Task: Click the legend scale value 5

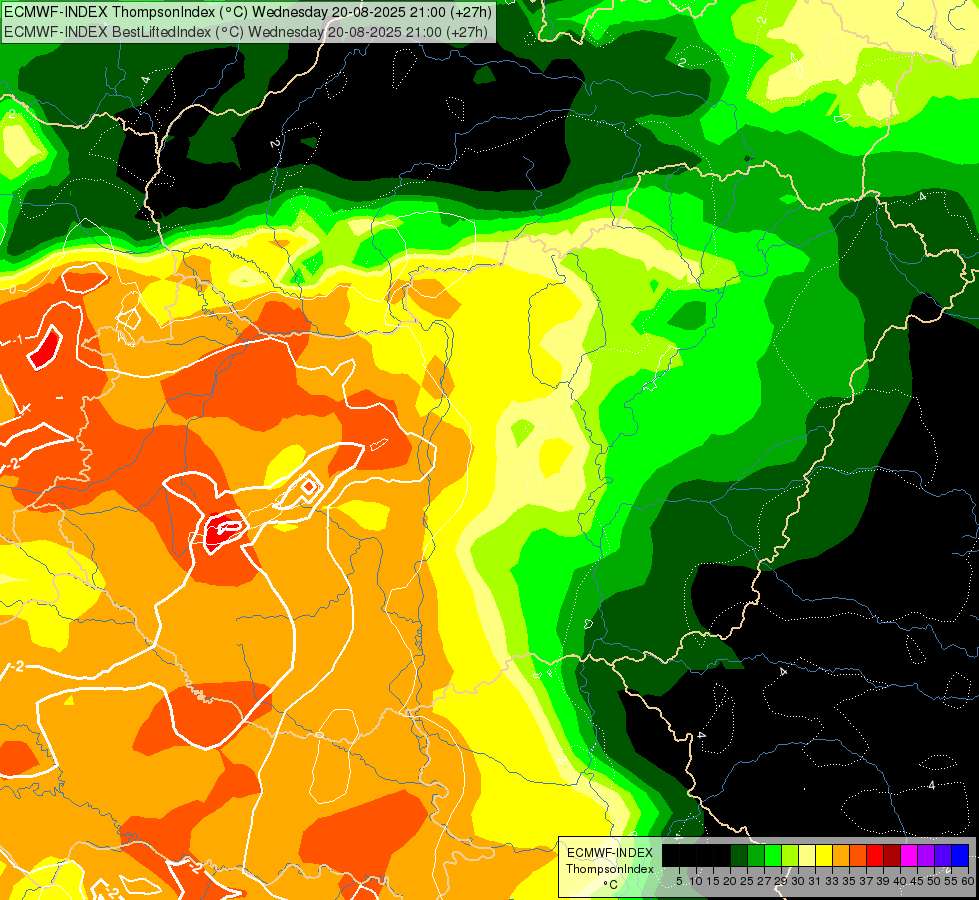Action: [x=679, y=881]
